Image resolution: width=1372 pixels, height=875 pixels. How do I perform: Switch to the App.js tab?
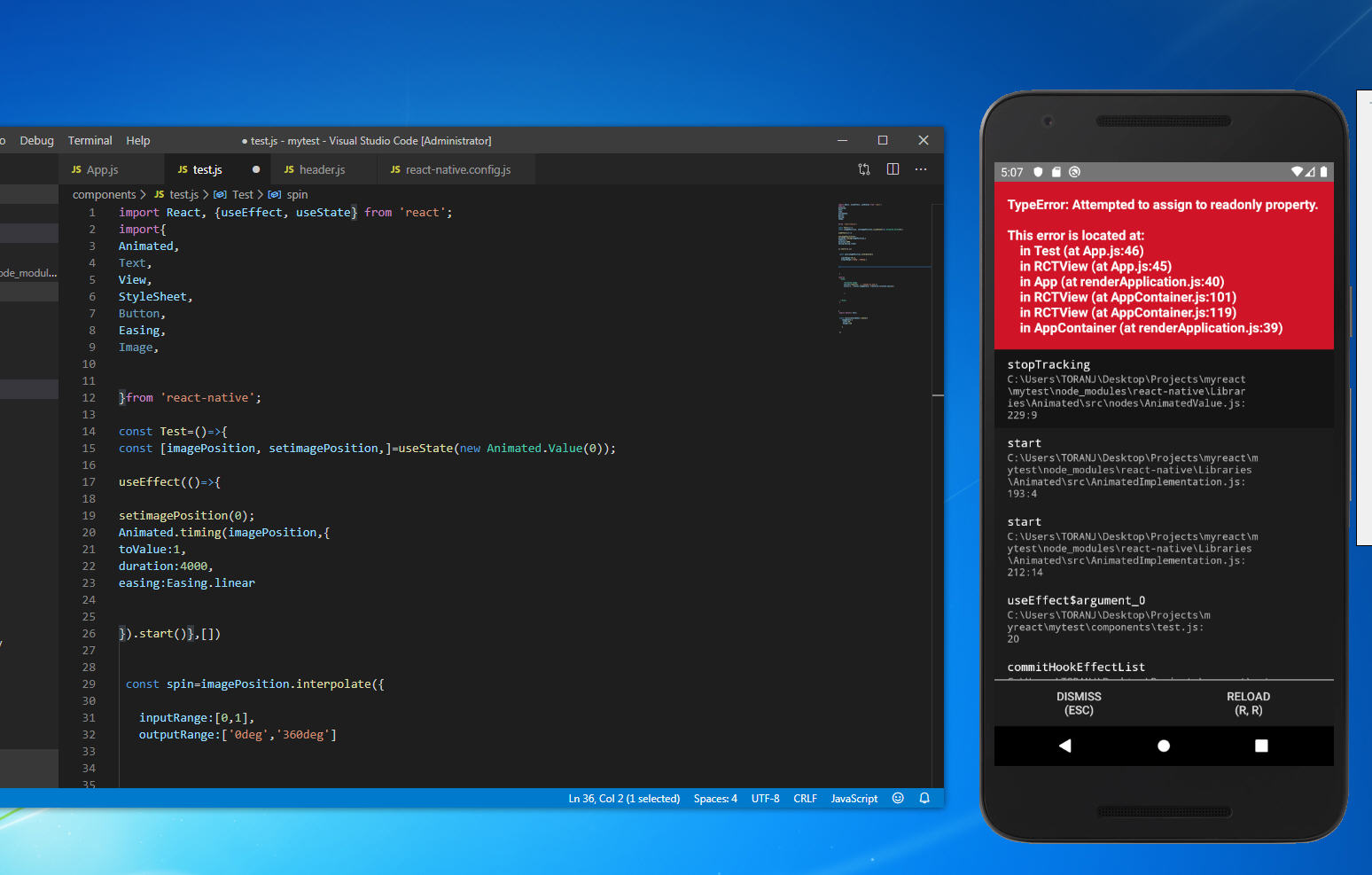pyautogui.click(x=102, y=170)
